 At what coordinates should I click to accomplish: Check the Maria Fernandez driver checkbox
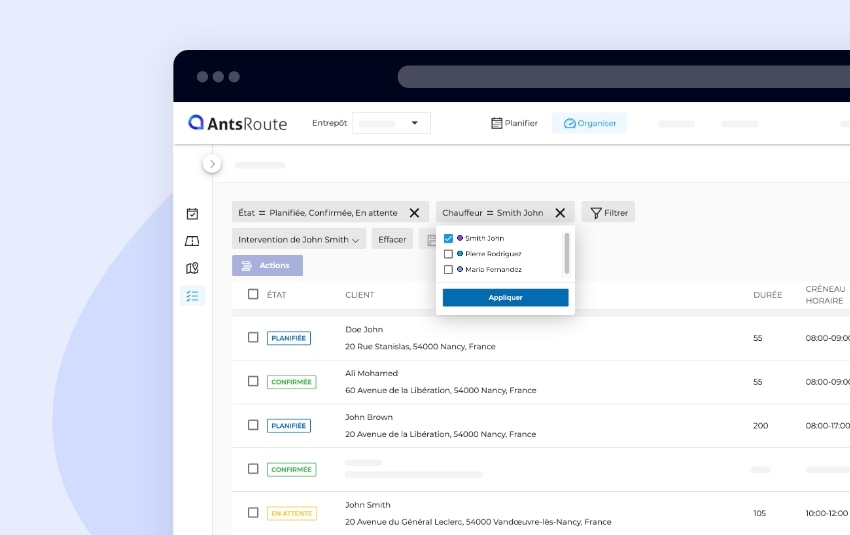[448, 270]
